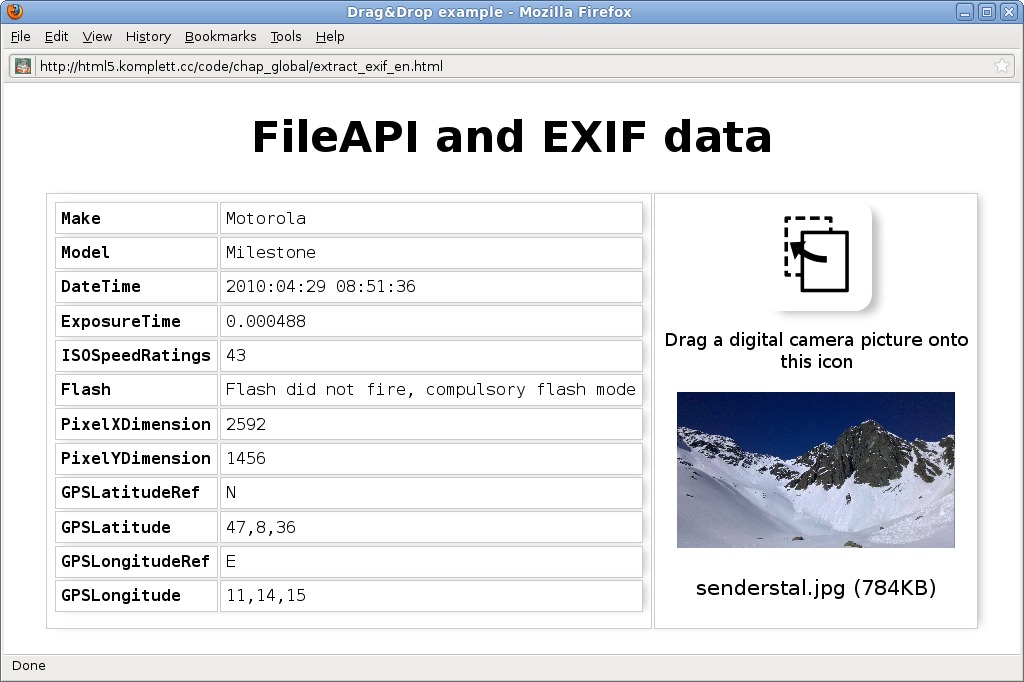Open the Help menu
1024x682 pixels.
330,36
